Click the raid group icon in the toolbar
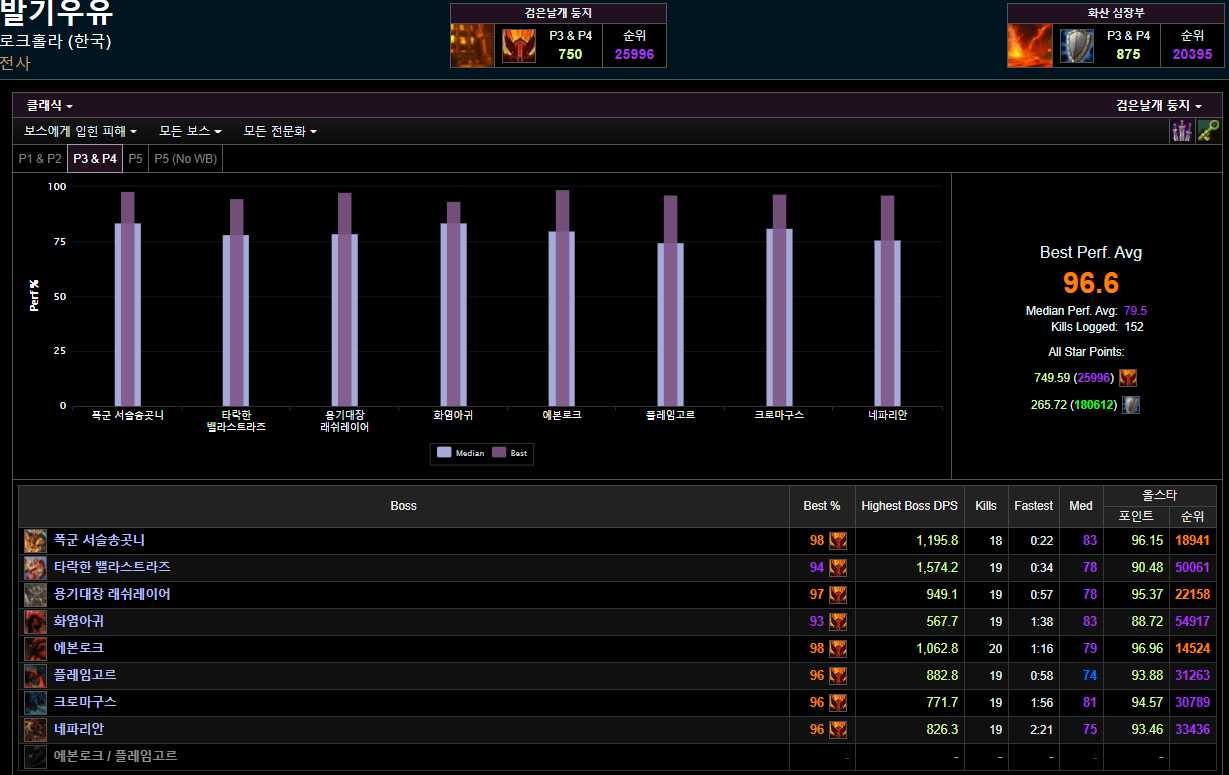 pos(1183,131)
